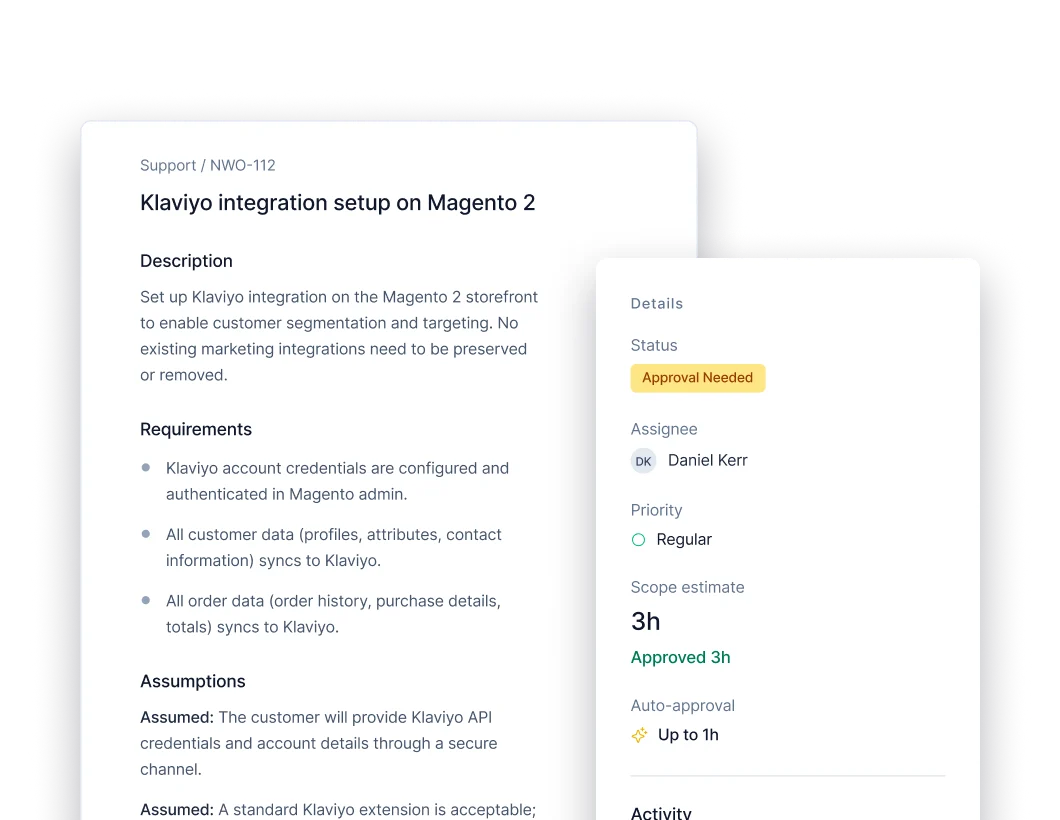Click the ticket title Klaviyo integration setup

[x=337, y=203]
